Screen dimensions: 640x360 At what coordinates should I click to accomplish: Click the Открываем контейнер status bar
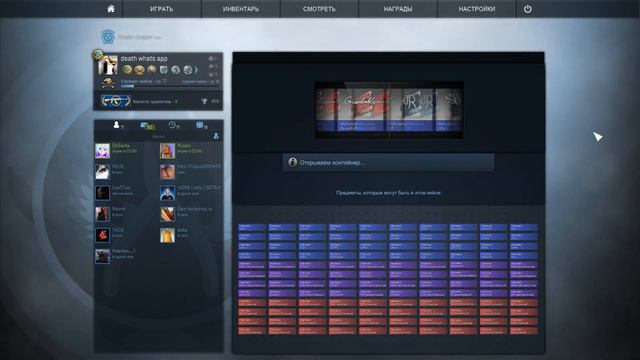pos(389,162)
